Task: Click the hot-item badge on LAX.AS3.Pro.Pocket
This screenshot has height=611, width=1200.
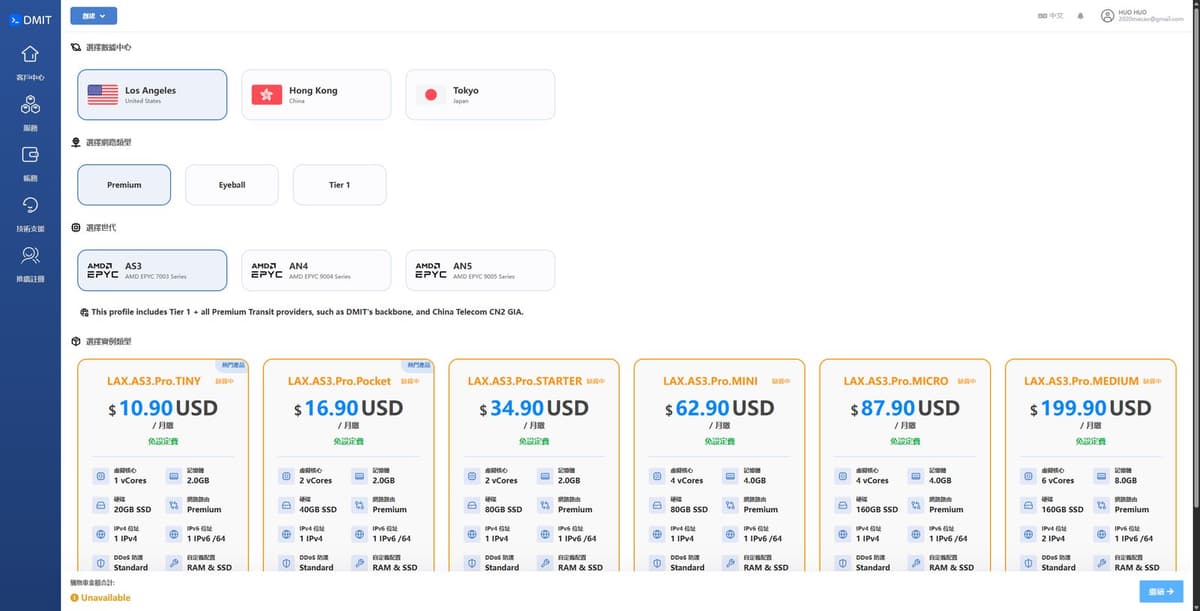Action: tap(419, 364)
